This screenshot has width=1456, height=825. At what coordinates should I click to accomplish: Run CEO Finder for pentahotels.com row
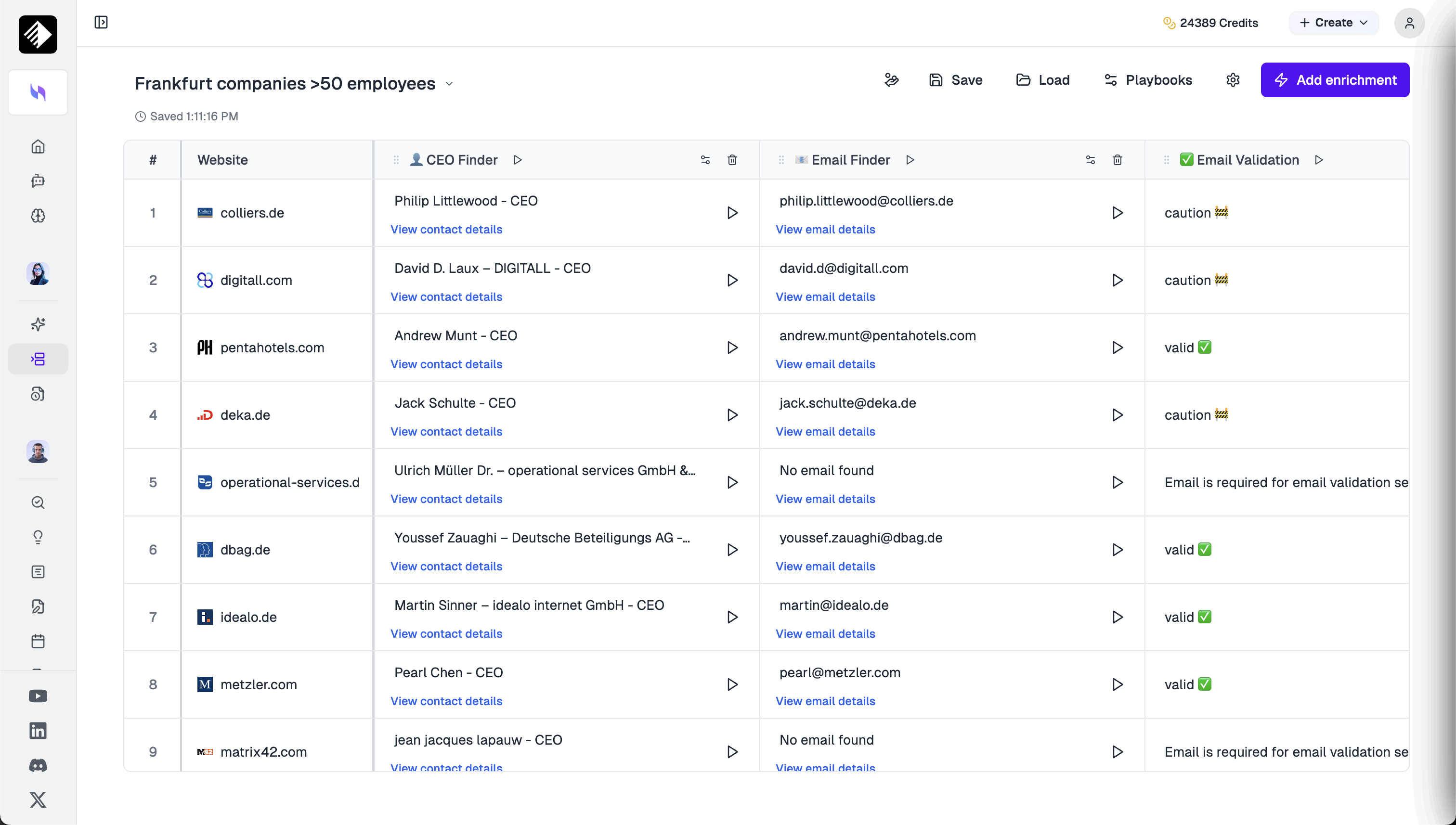(732, 348)
